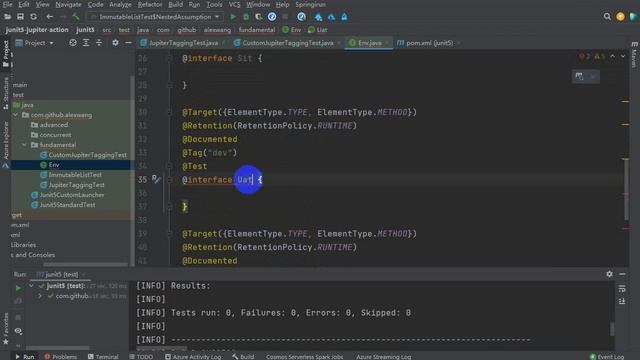Open run configuration dropdown ImmutableListTest$NestedAssumption
This screenshot has height=360, width=640.
point(156,17)
